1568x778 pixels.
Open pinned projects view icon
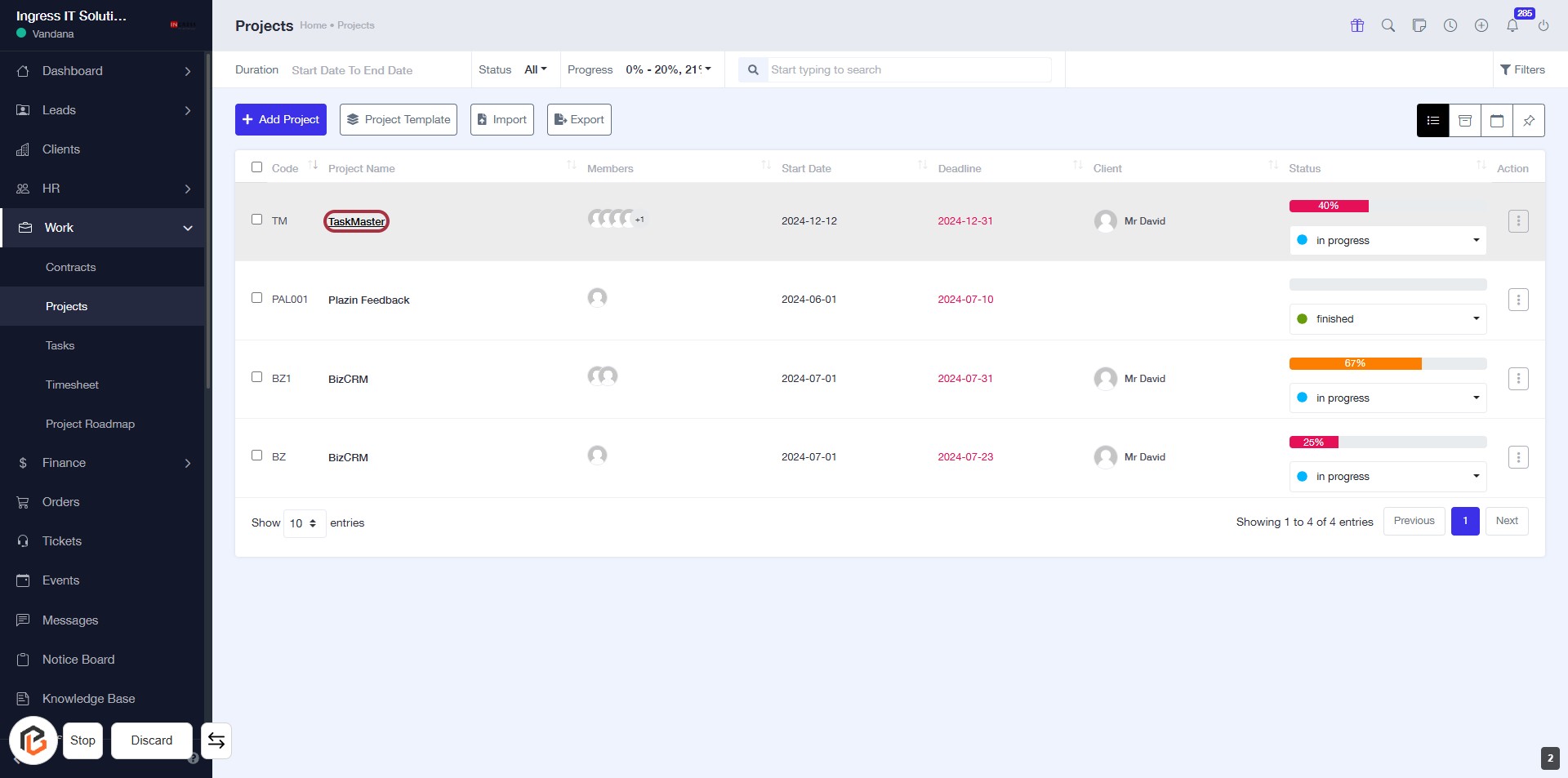1528,121
